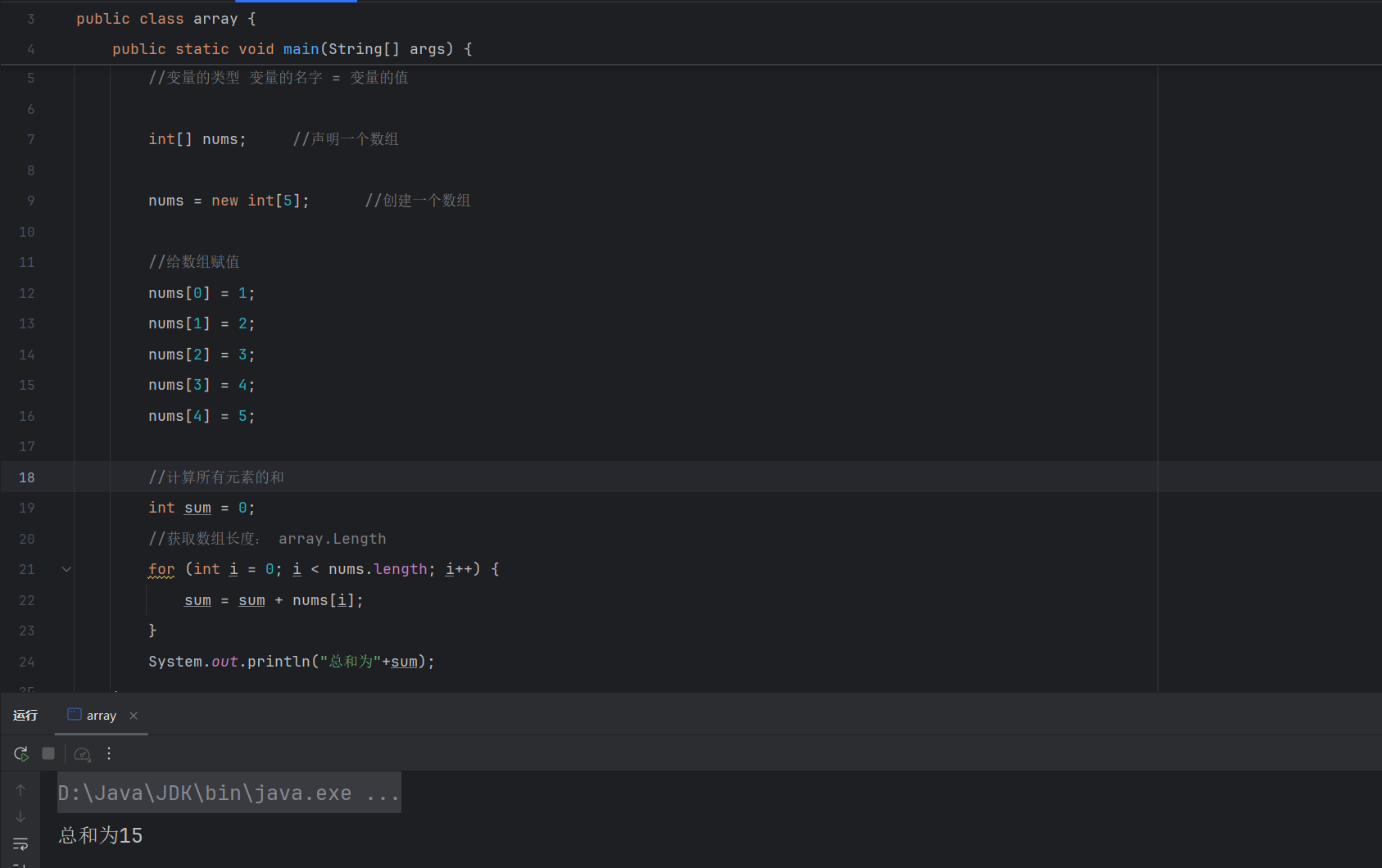Click the comment //给数组赋值

[194, 262]
